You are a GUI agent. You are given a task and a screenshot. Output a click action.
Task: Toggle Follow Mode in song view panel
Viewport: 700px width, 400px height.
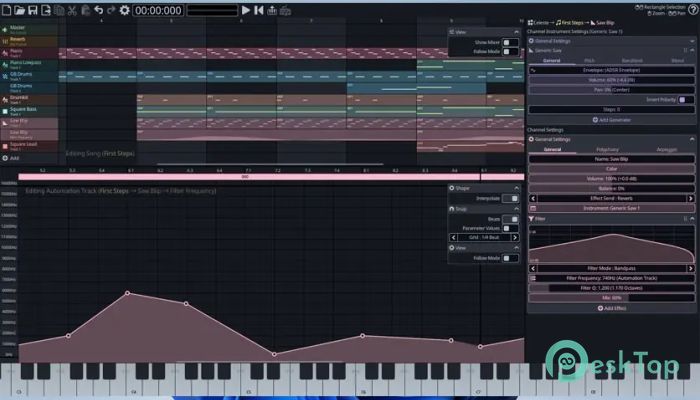click(x=510, y=52)
